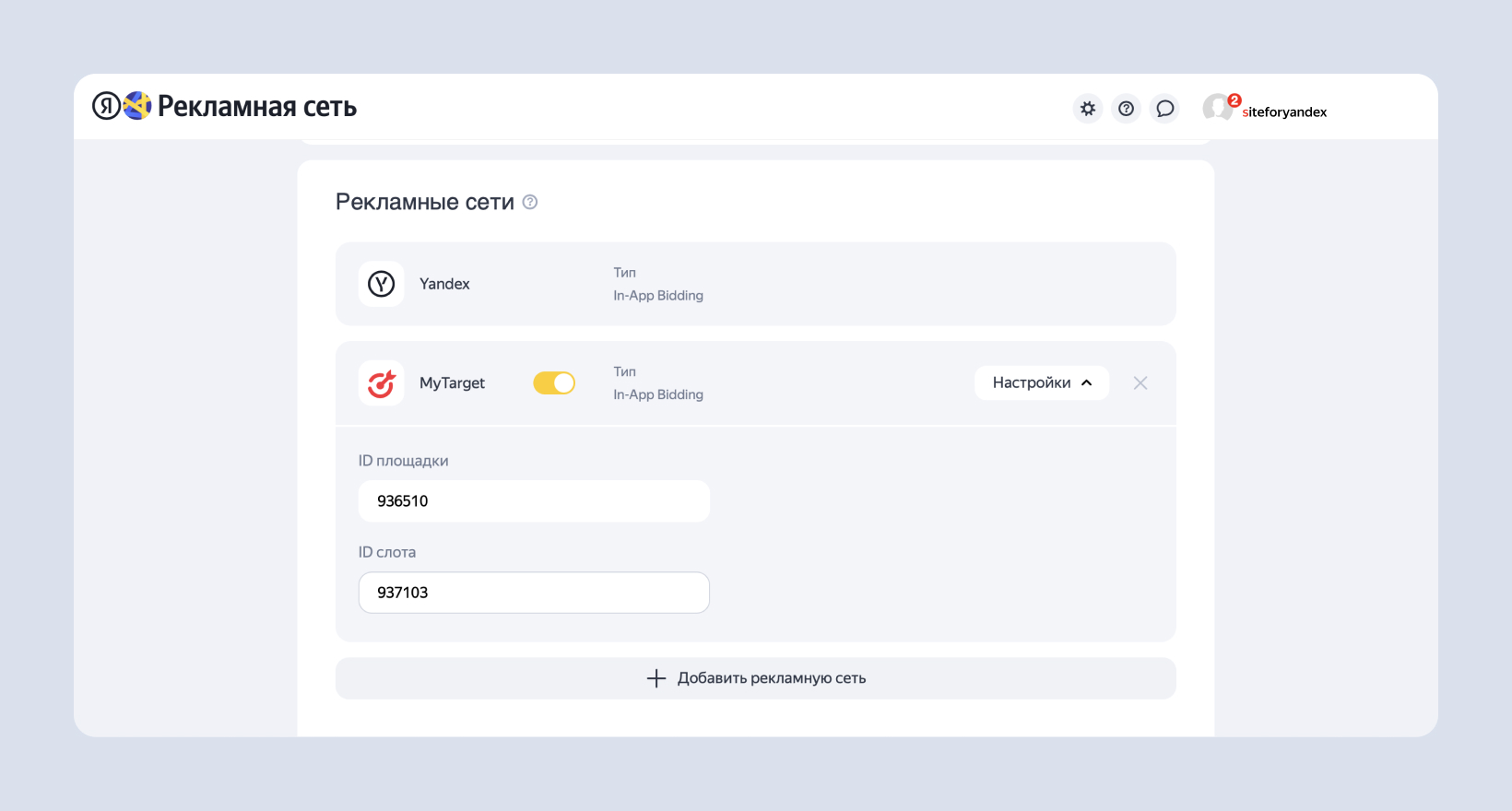
Task: Click the plus icon for adding network
Action: click(x=656, y=678)
